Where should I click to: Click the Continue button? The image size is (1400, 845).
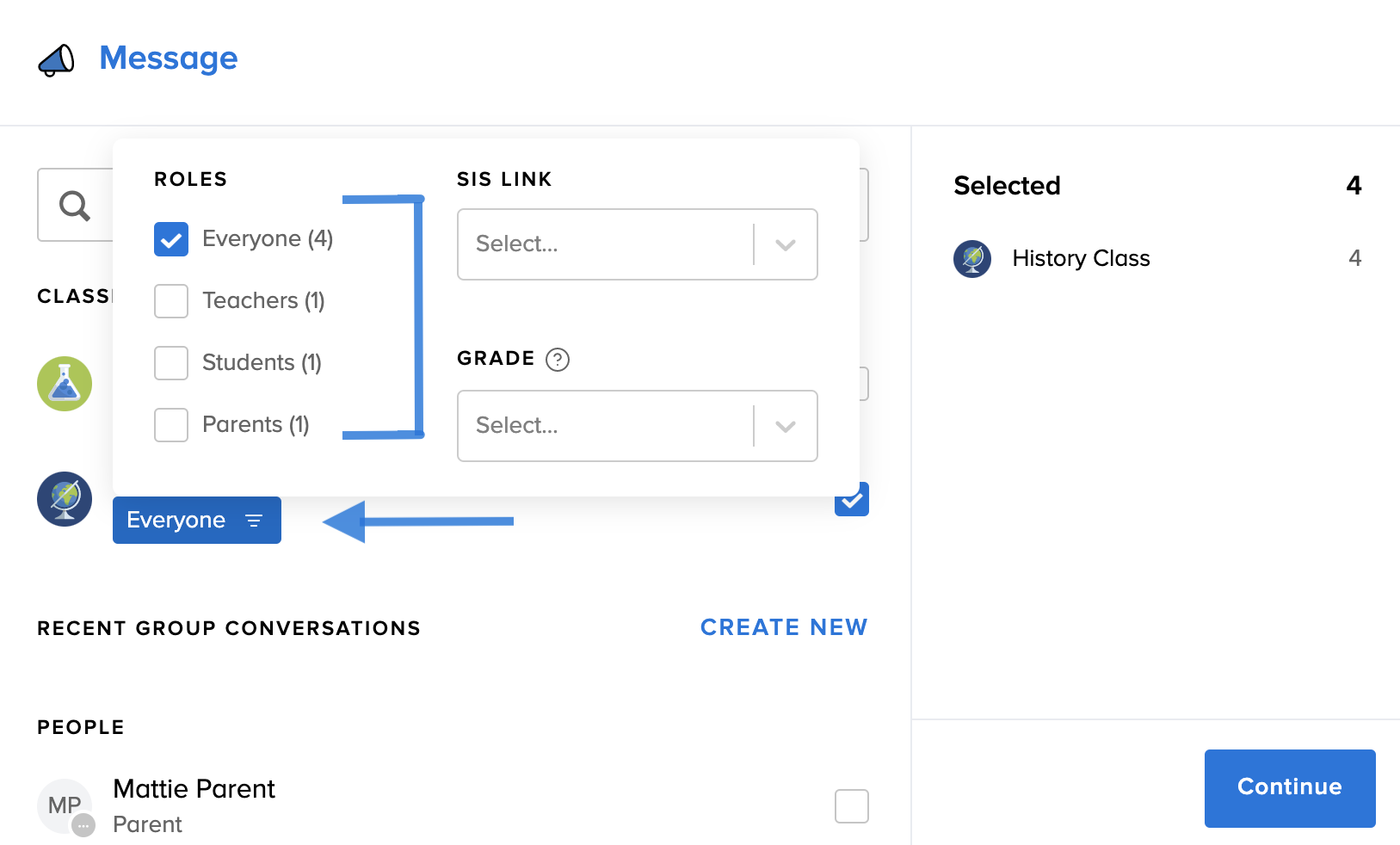[x=1289, y=787]
